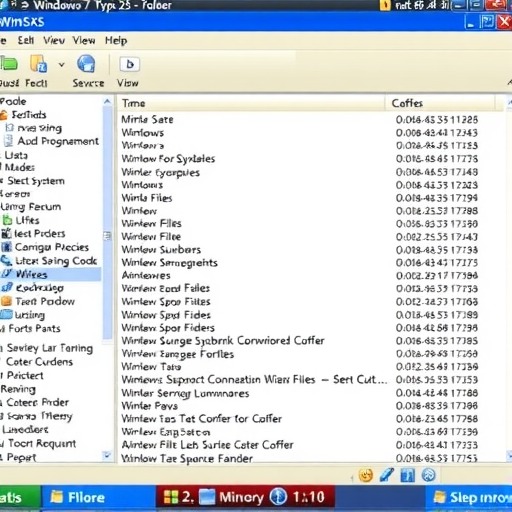The image size is (512, 512).
Task: Click the icon beside Add Progrement
Action: [x=8, y=141]
